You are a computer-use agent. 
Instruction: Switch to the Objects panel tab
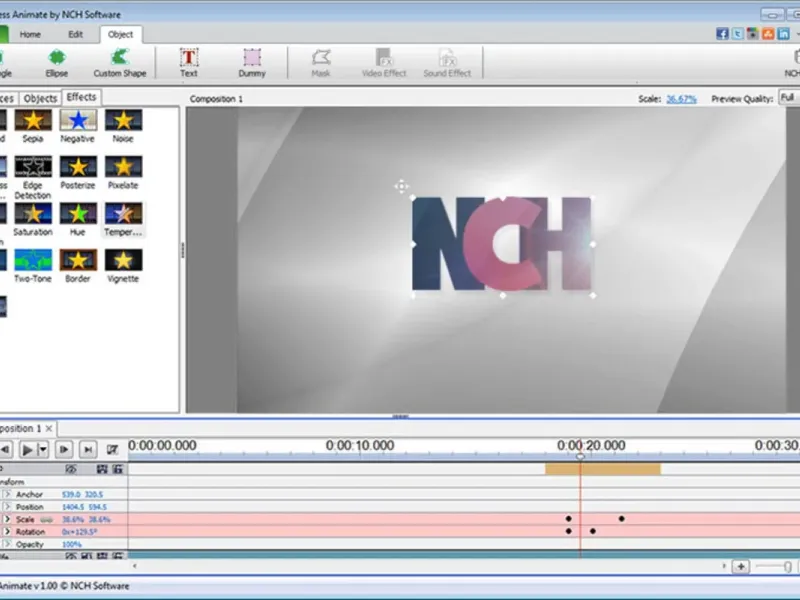40,98
